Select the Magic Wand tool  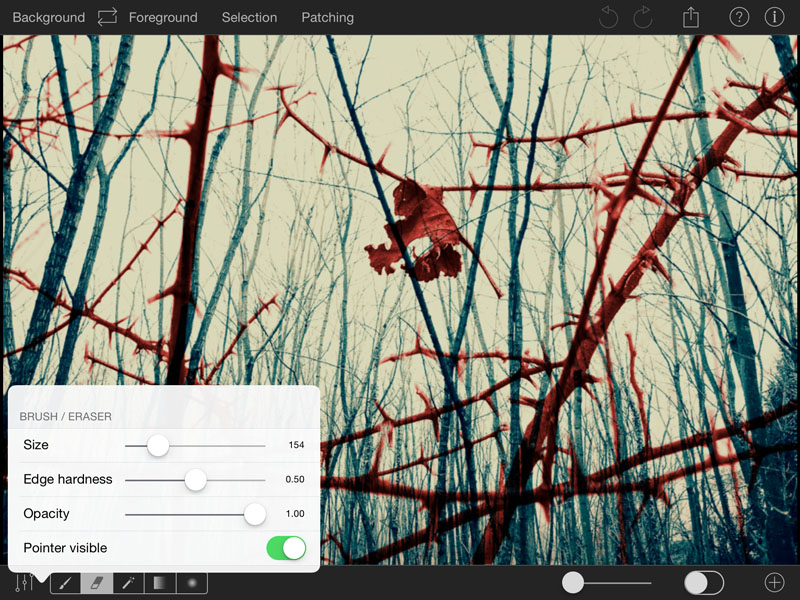[x=129, y=583]
